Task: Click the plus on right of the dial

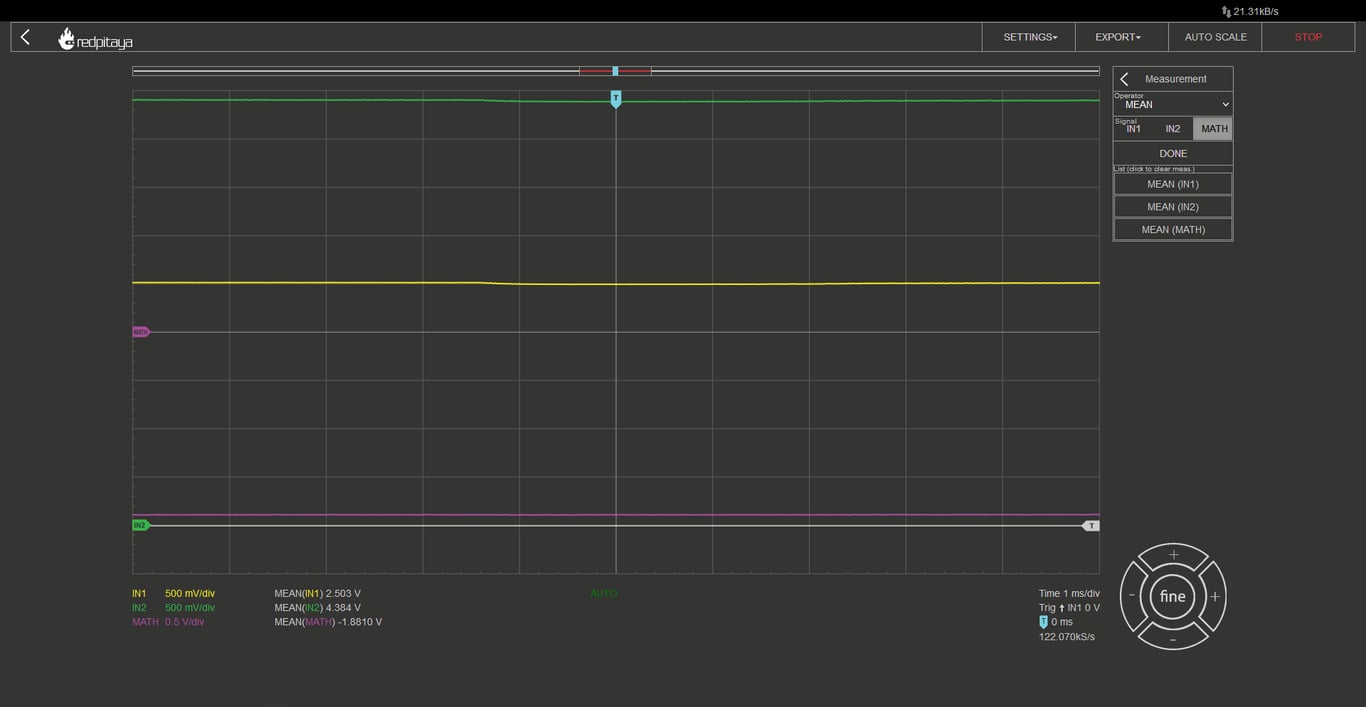Action: tap(1214, 596)
